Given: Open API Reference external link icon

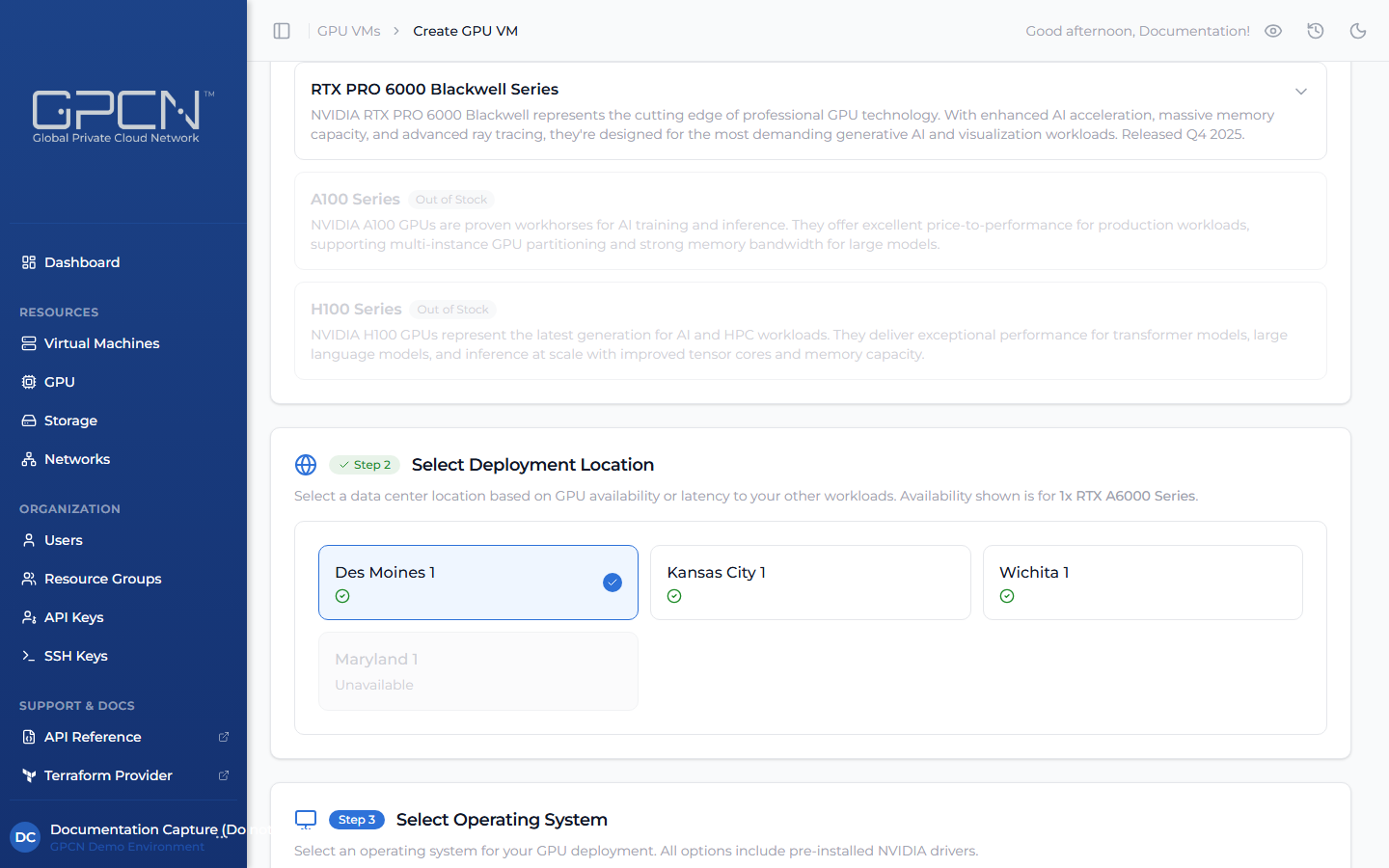Looking at the screenshot, I should pos(224,737).
